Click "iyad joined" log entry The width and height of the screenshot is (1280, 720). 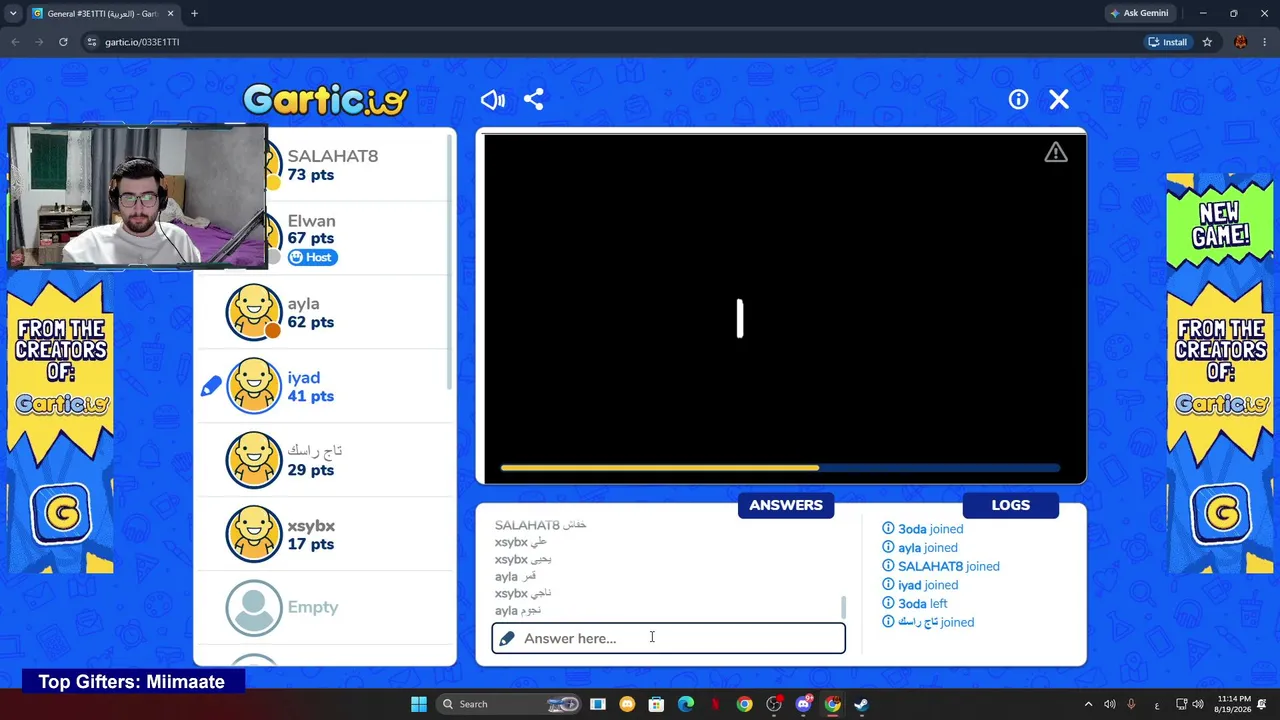click(920, 585)
